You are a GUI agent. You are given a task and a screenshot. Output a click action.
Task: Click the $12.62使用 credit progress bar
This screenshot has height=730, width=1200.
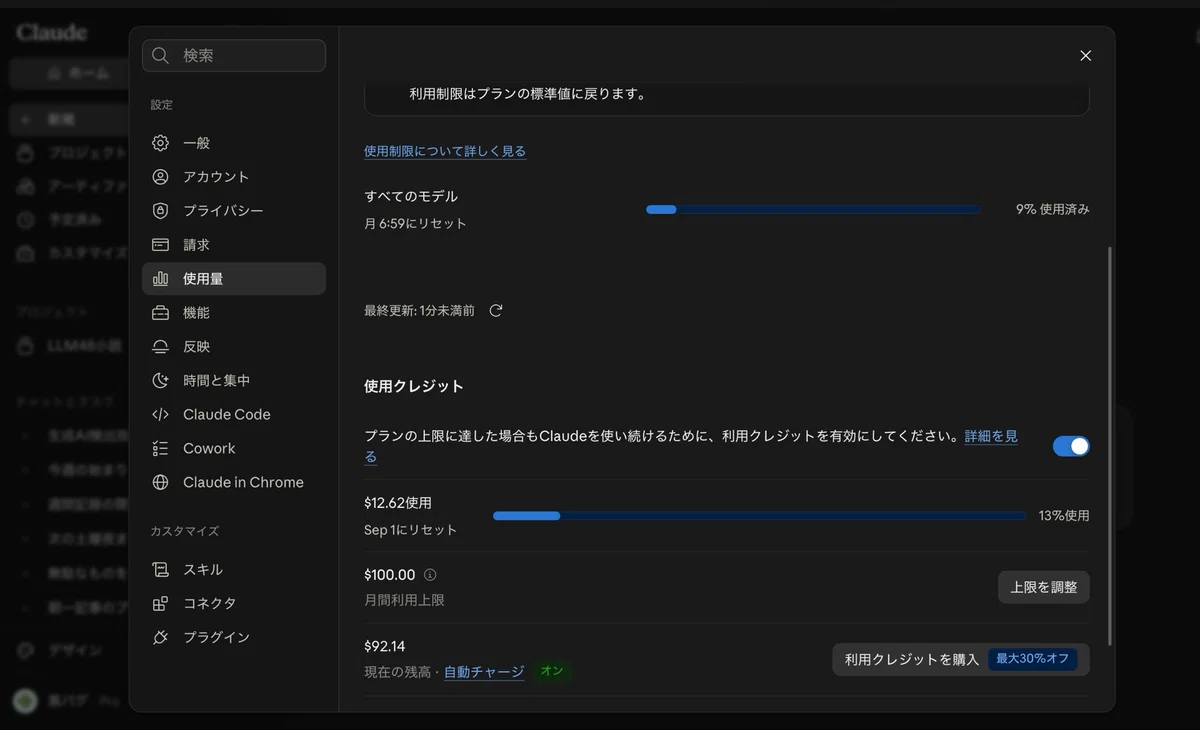[x=759, y=516]
